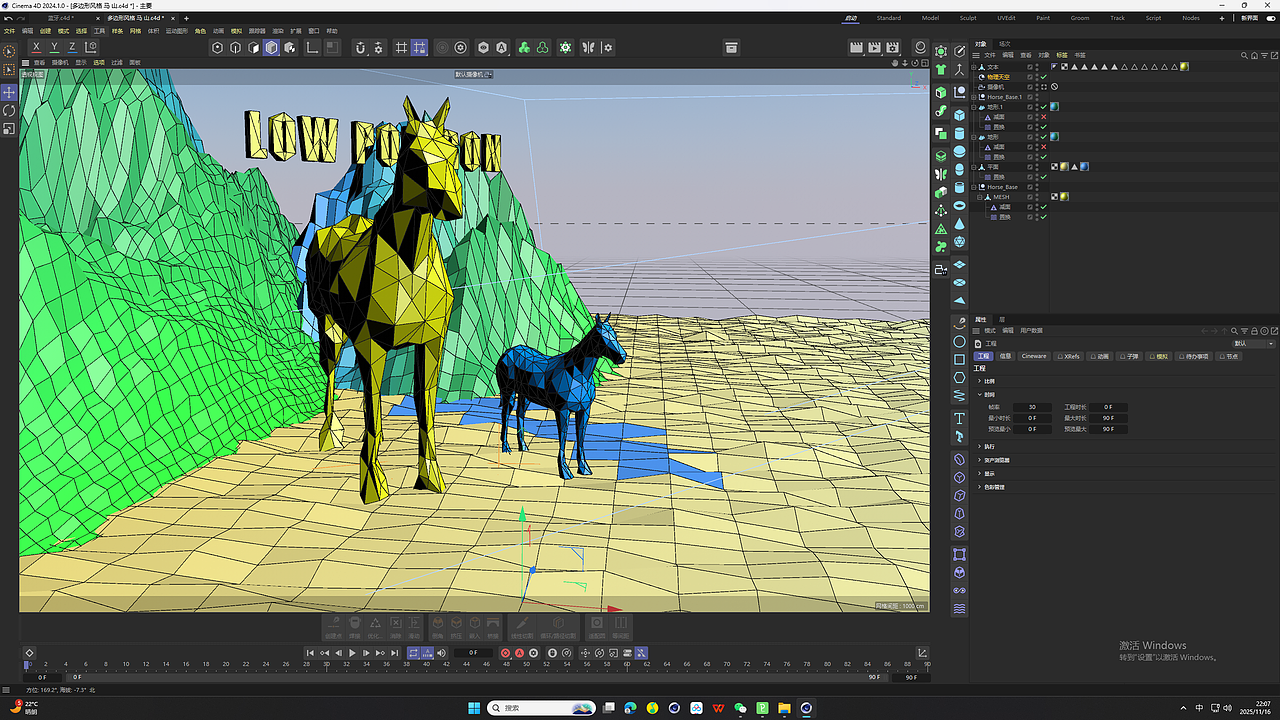This screenshot has height=720, width=1280.
Task: Toggle the 置换 checkmark under 平面
Action: click(x=1044, y=177)
